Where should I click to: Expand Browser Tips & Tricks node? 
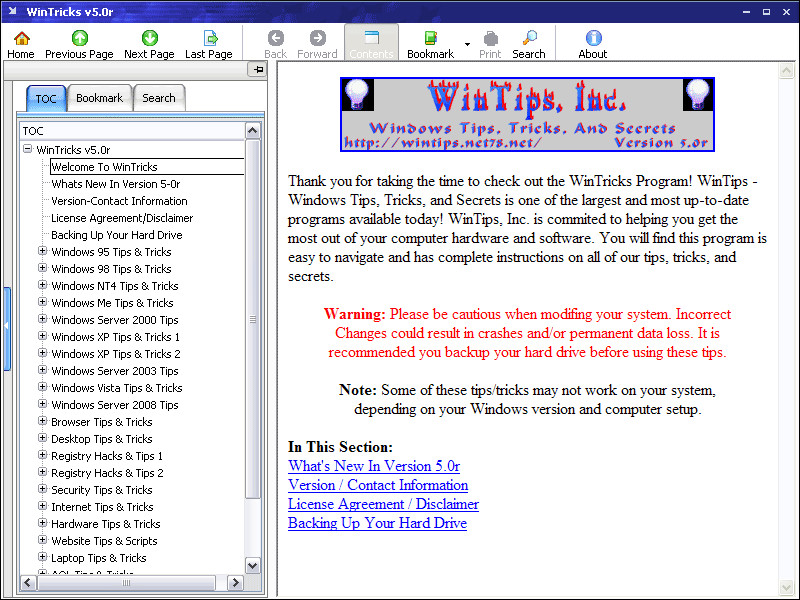click(43, 421)
